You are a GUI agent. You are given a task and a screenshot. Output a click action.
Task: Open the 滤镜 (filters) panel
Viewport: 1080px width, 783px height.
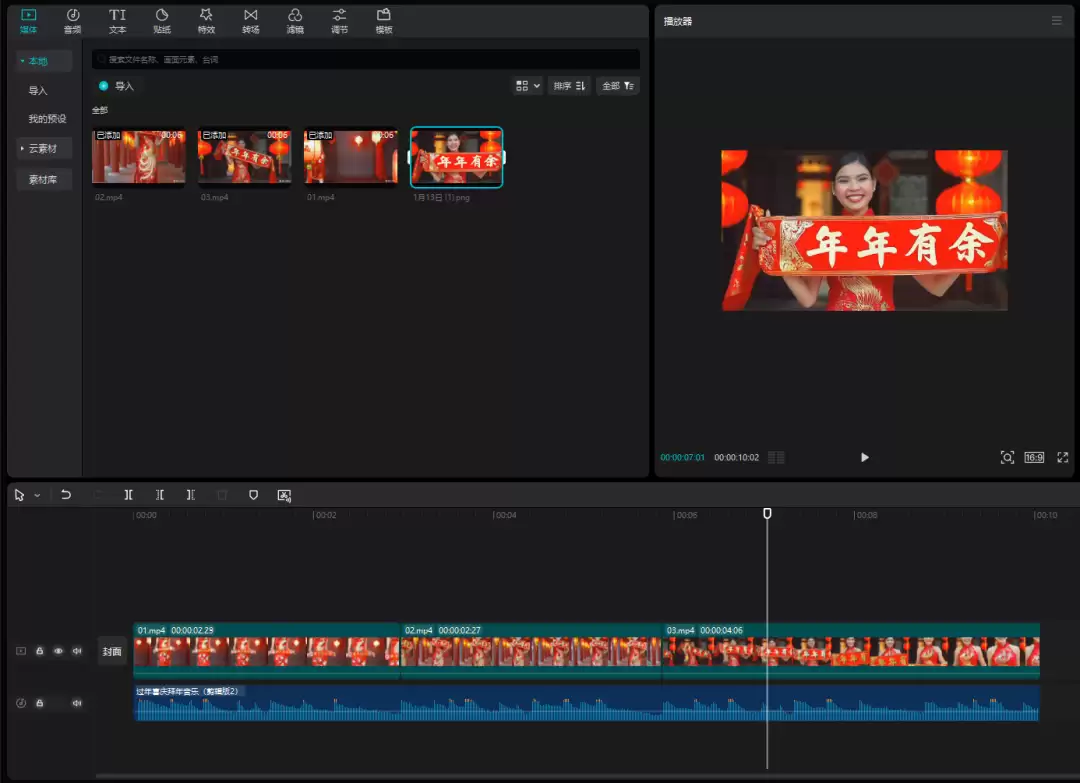tap(295, 20)
